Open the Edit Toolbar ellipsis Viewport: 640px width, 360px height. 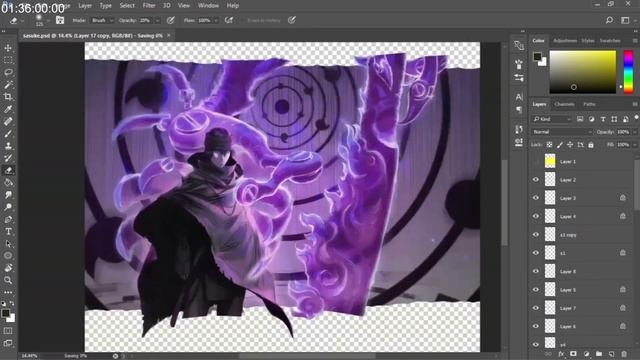click(8, 292)
